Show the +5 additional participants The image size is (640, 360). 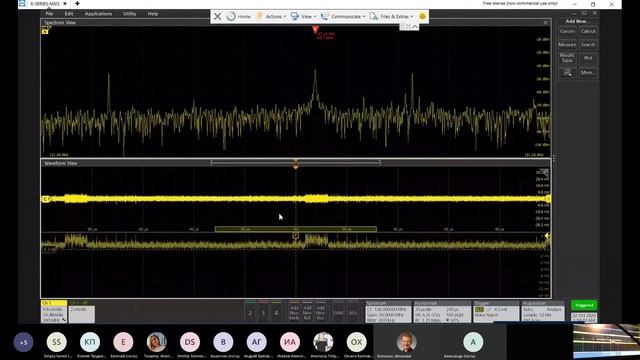click(x=23, y=342)
